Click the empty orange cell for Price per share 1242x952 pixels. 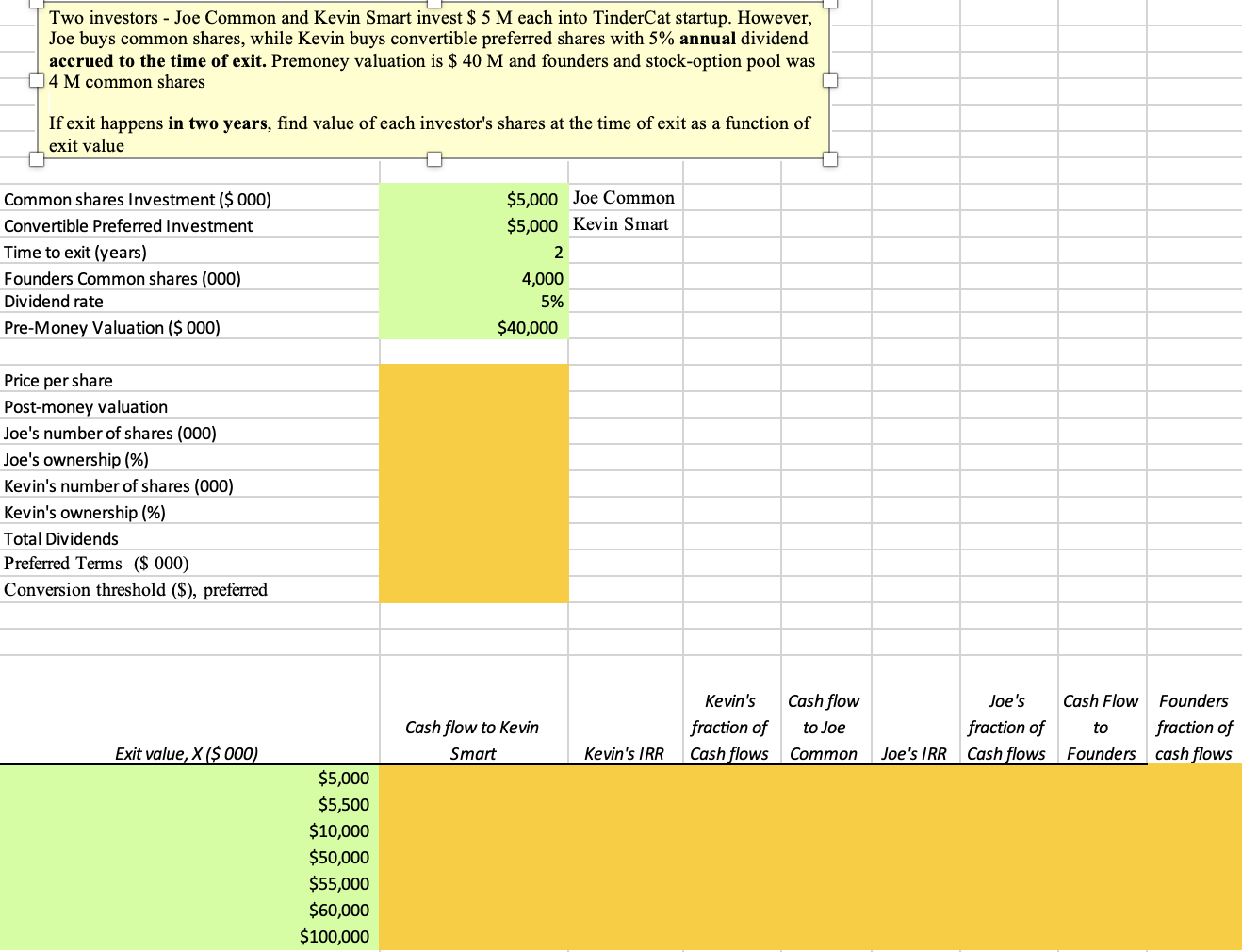point(474,378)
